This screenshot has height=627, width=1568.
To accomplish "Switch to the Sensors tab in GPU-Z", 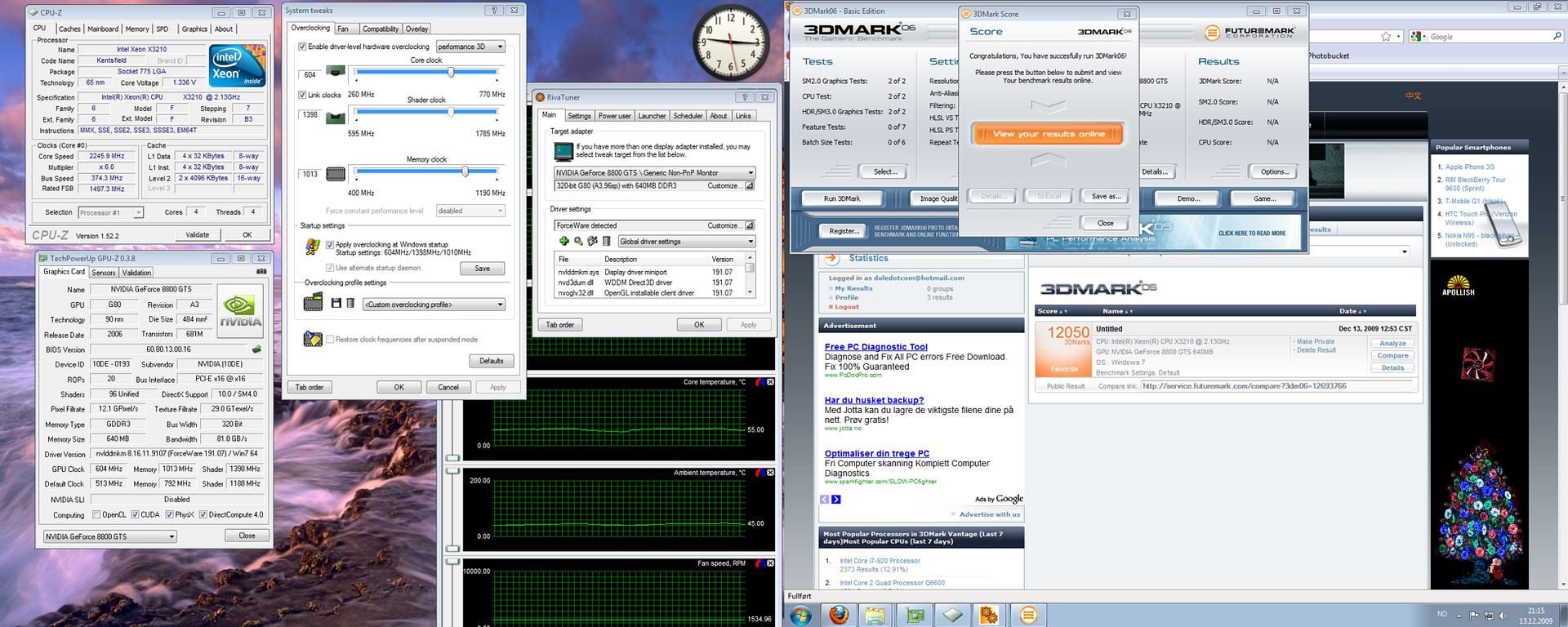I will (x=103, y=273).
